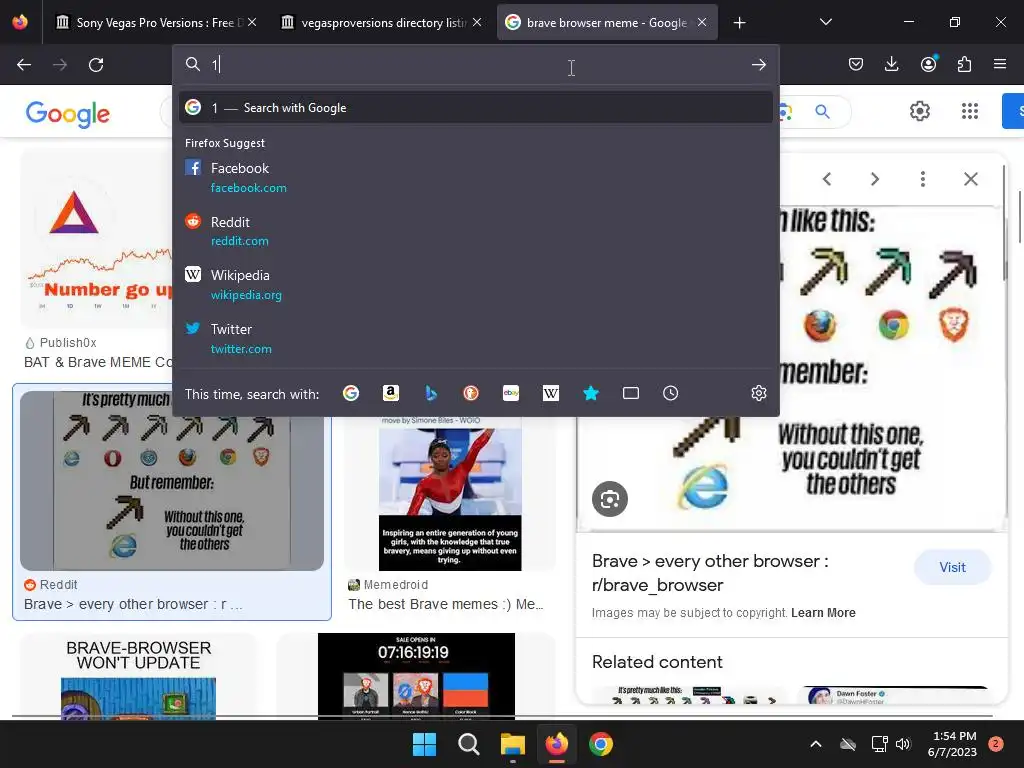1024x768 pixels.
Task: Open Google quick settings gear
Action: click(x=920, y=111)
